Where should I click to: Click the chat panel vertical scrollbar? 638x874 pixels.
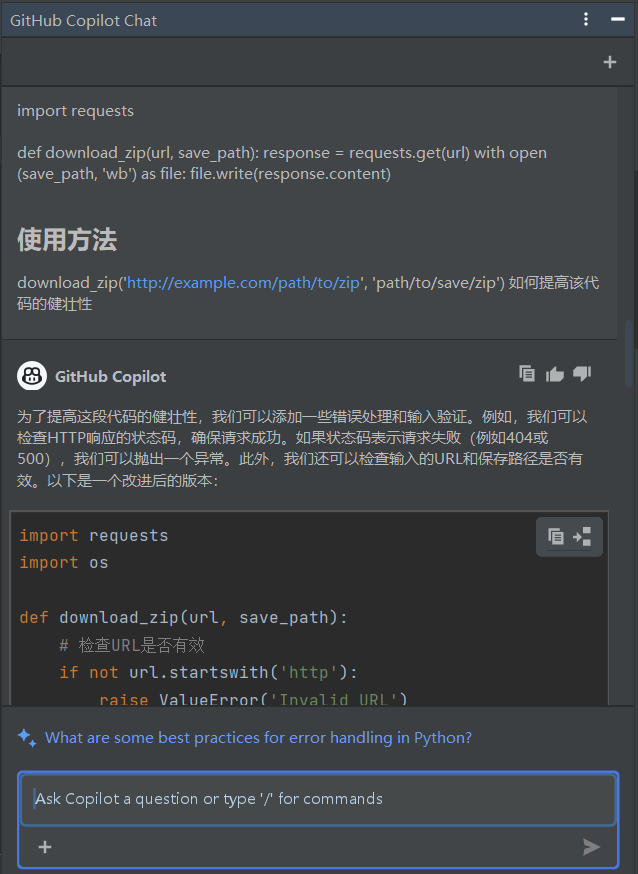point(628,353)
